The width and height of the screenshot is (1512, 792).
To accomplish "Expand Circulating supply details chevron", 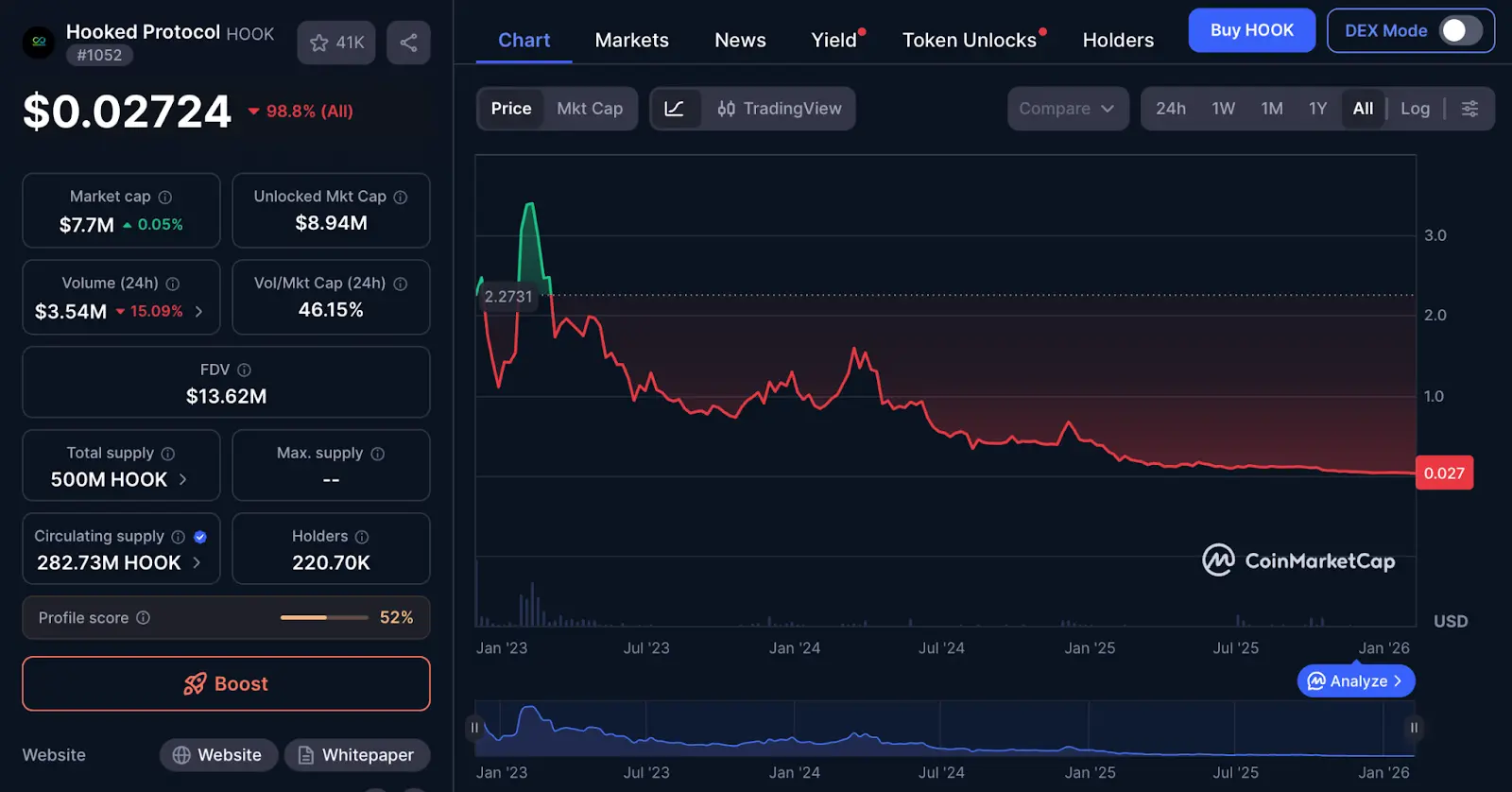I will click(197, 563).
